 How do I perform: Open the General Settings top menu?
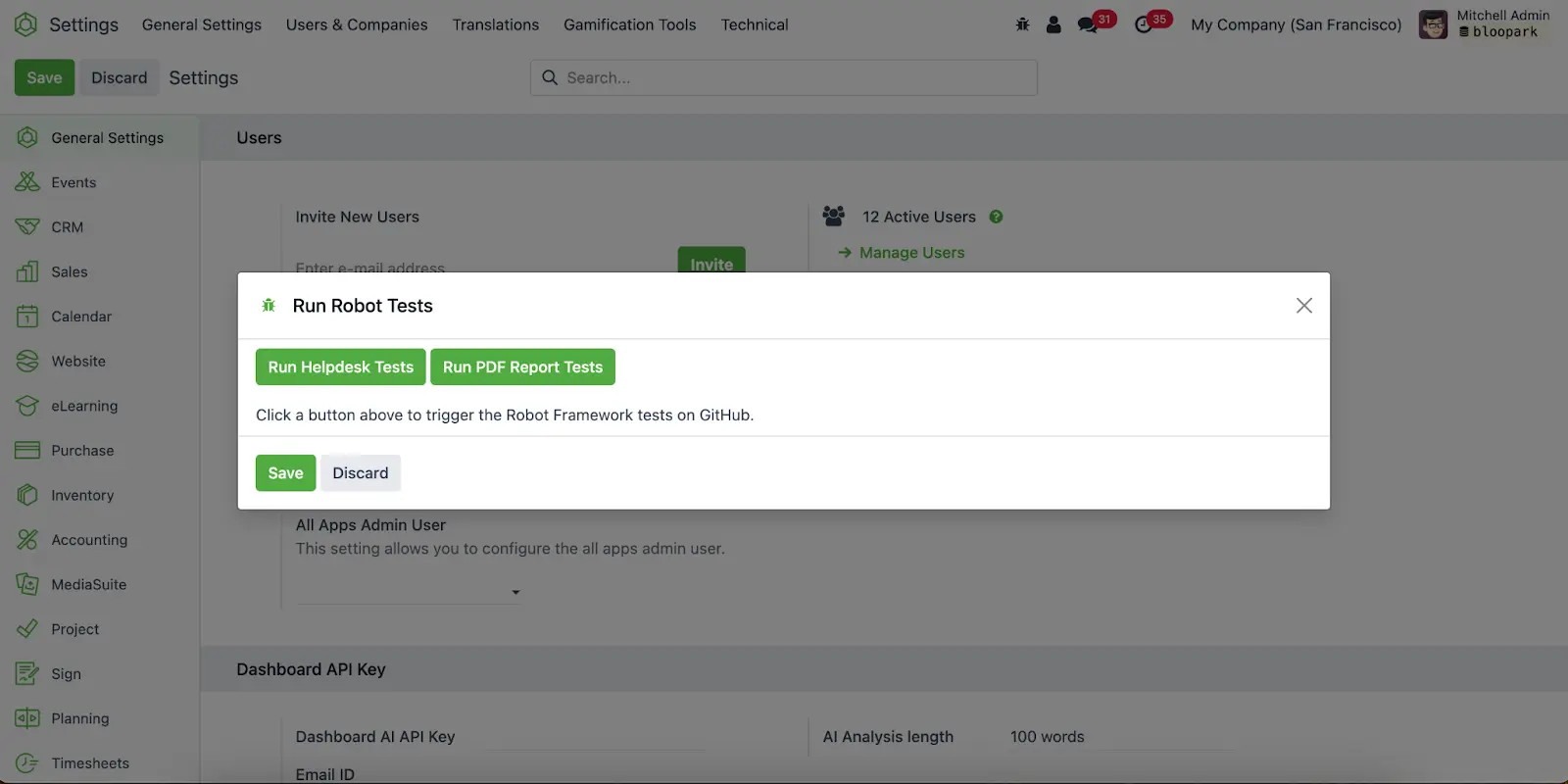coord(202,24)
